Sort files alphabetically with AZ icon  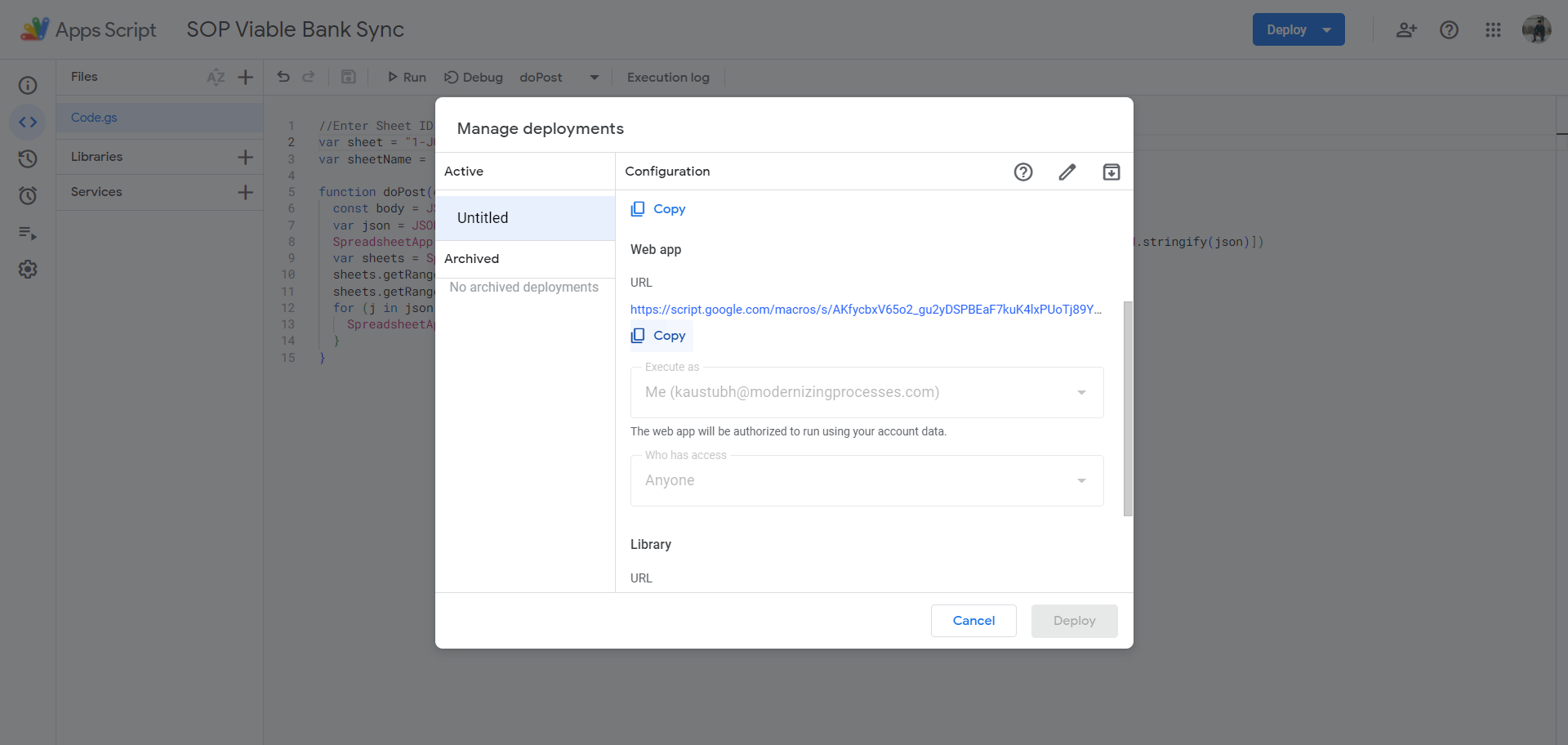click(x=216, y=77)
